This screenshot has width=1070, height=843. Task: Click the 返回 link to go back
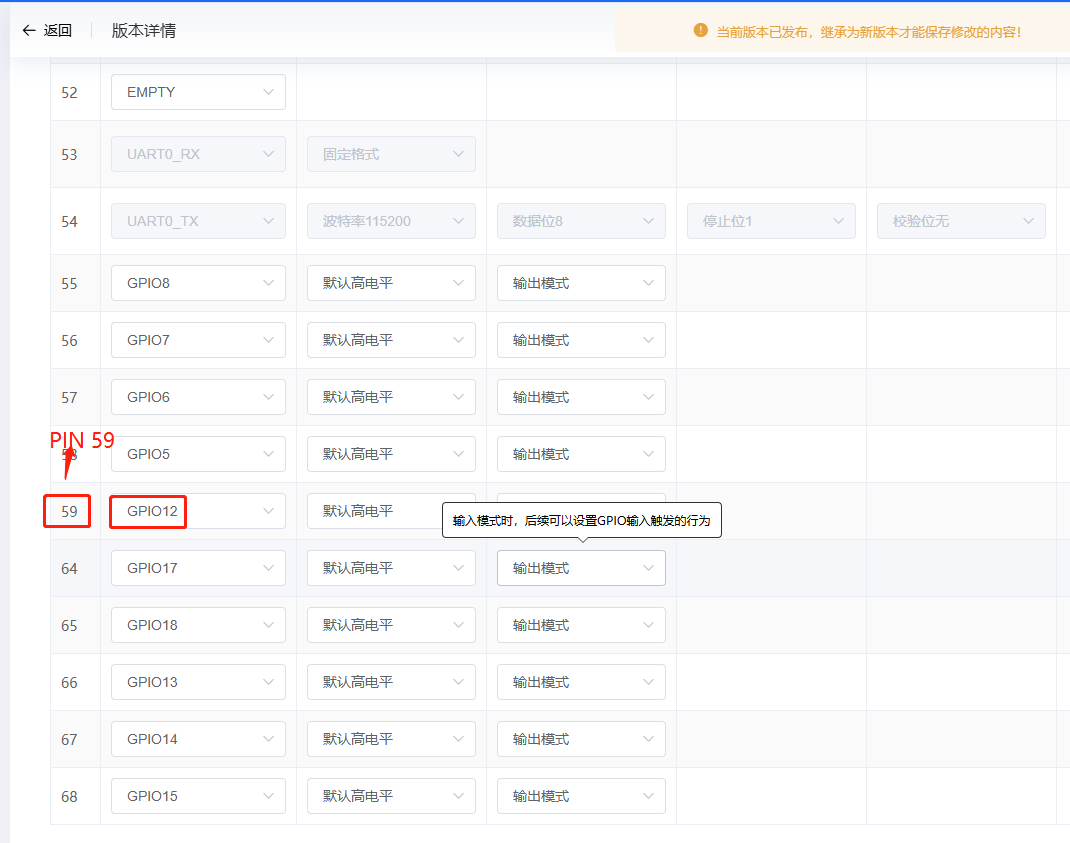point(57,30)
